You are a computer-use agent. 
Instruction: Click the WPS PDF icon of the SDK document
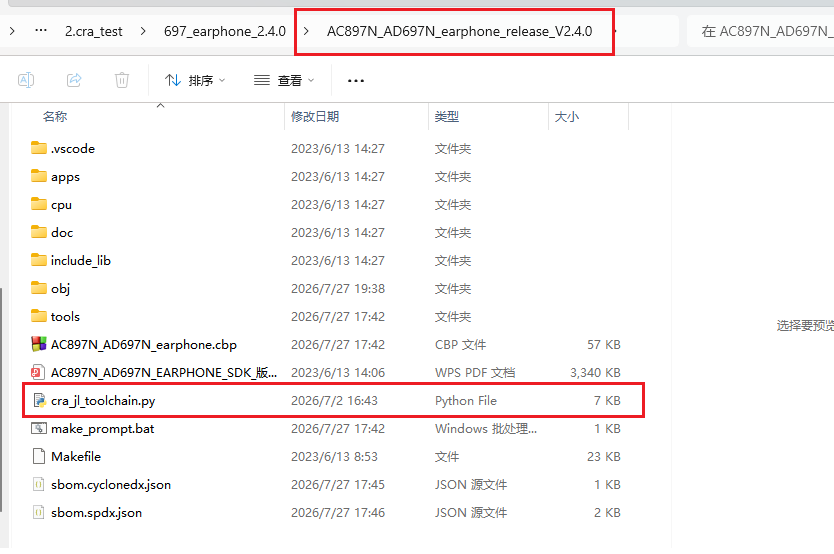click(37, 372)
